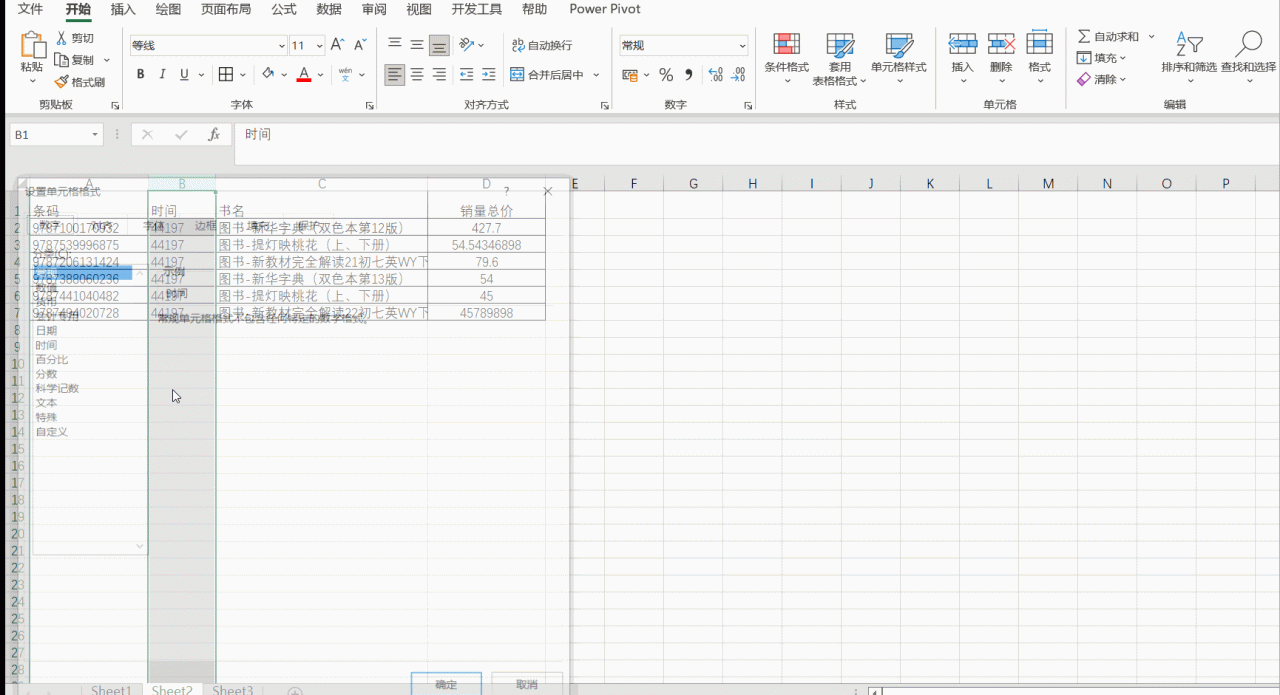The width and height of the screenshot is (1280, 695).
Task: Click the percent style icon
Action: click(665, 75)
